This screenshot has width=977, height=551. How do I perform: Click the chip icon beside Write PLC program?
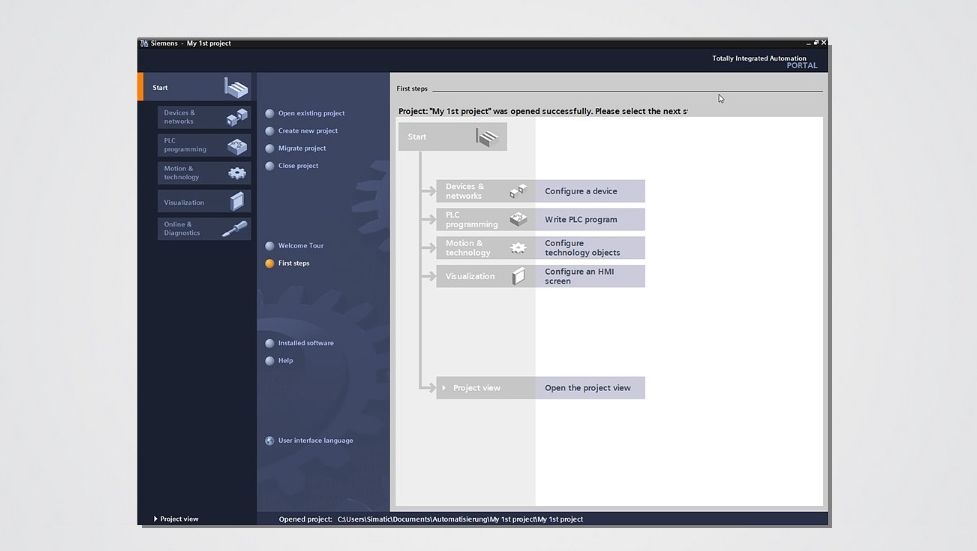[x=518, y=219]
